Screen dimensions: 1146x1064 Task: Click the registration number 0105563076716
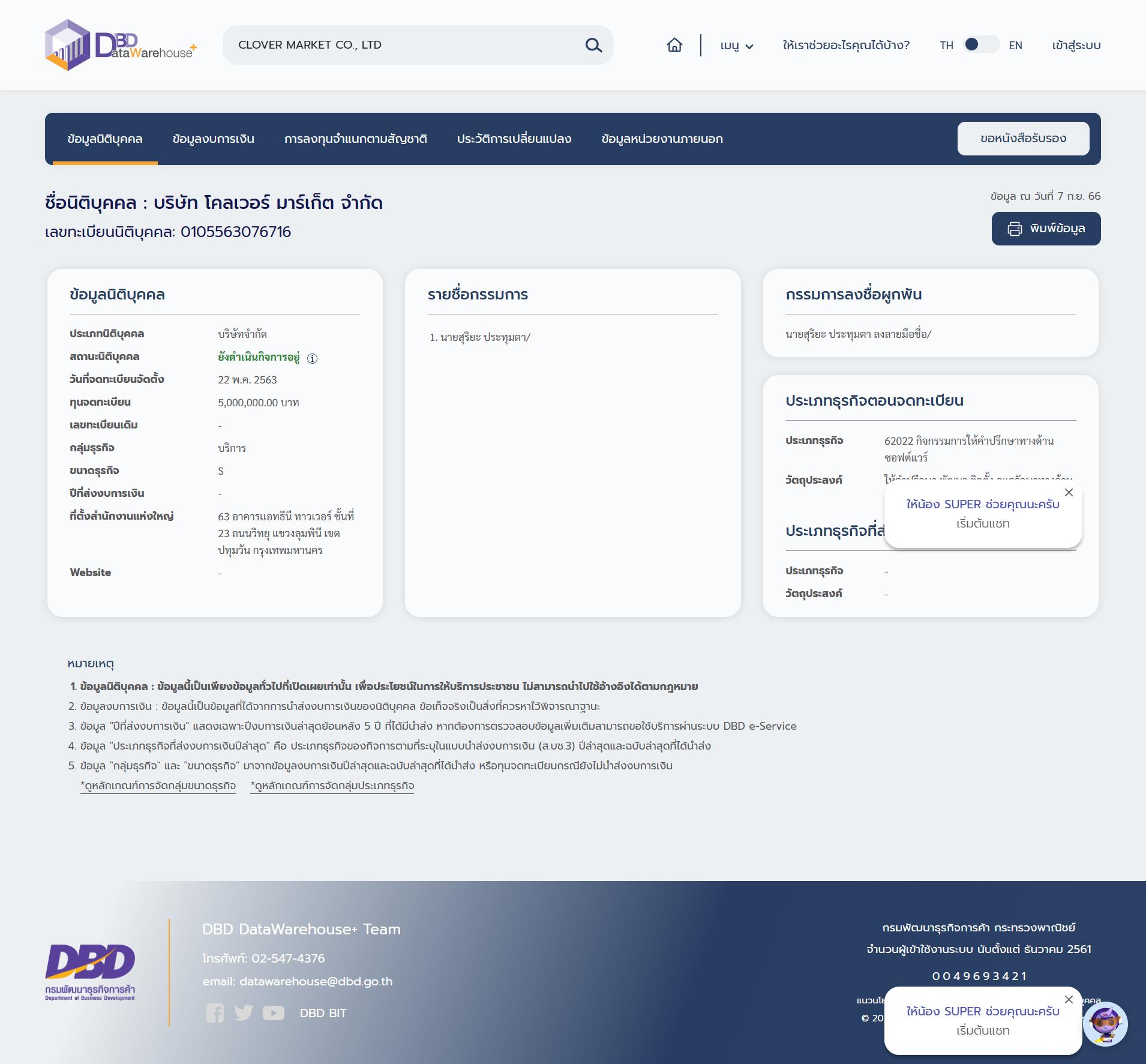(x=236, y=232)
